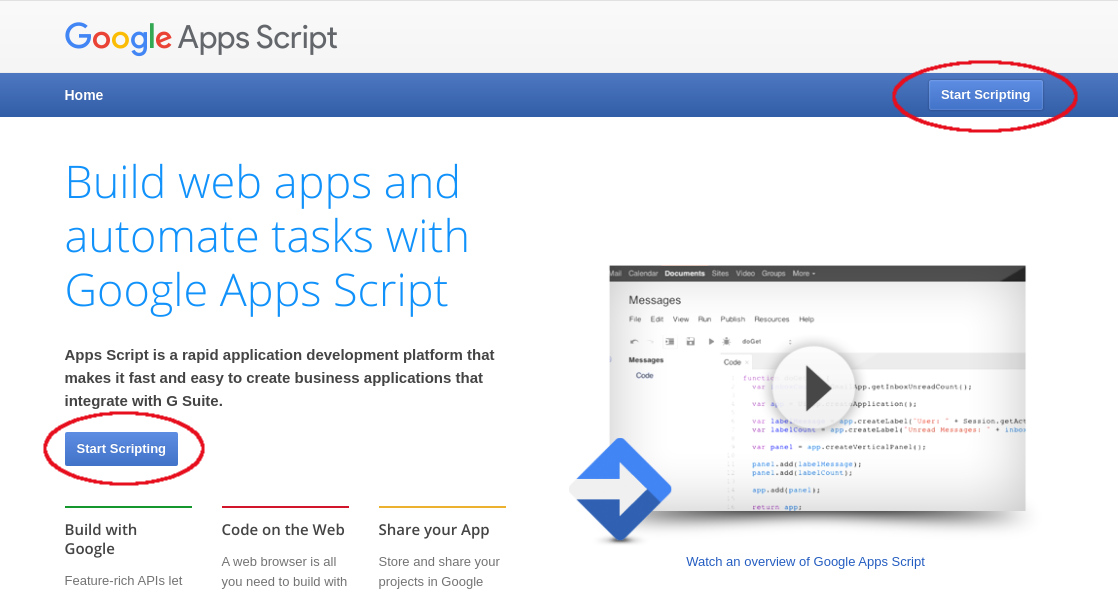Click the Run triangle icon in the toolbar
The height and width of the screenshot is (594, 1118).
click(x=711, y=342)
